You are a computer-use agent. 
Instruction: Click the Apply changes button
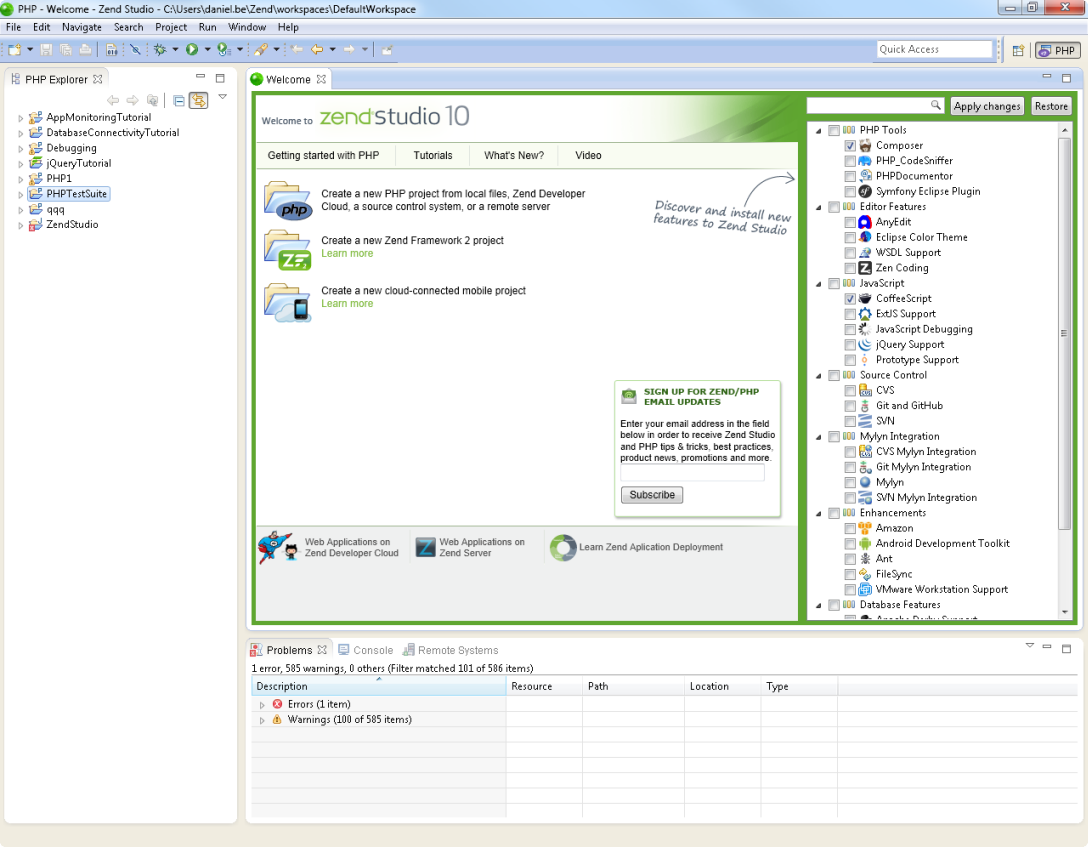coord(987,106)
